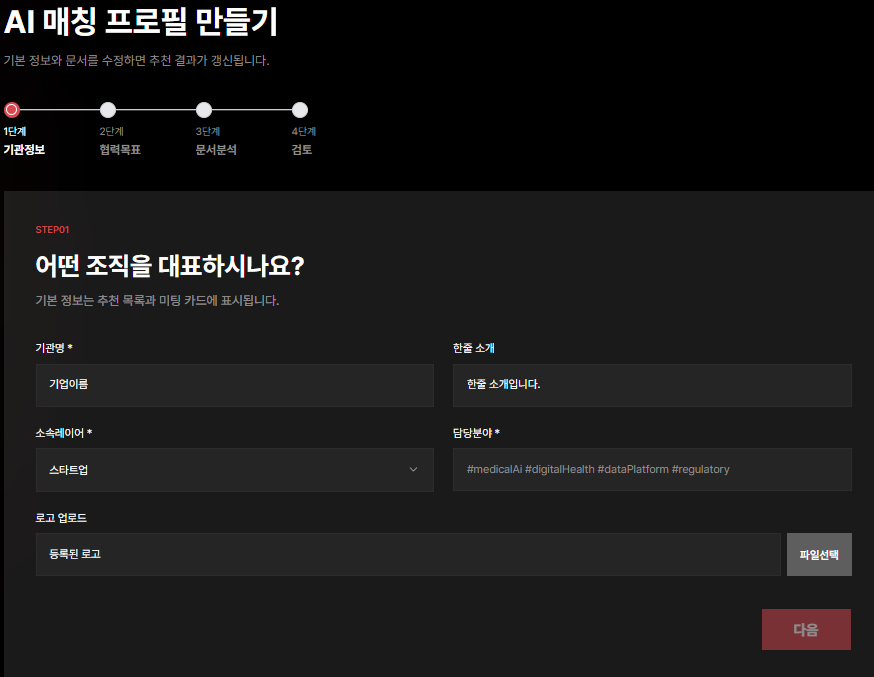The width and height of the screenshot is (874, 677).
Task: Click the 담당분야 * label
Action: [476, 433]
